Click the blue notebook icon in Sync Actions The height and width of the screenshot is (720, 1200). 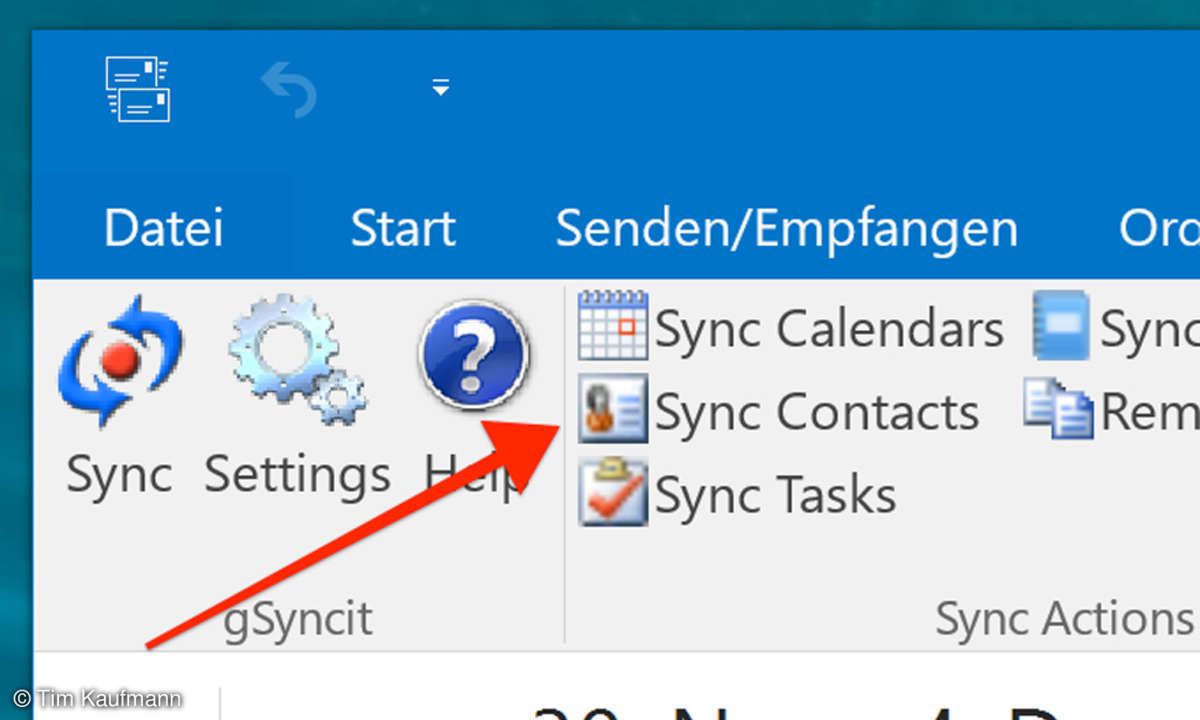click(1061, 326)
